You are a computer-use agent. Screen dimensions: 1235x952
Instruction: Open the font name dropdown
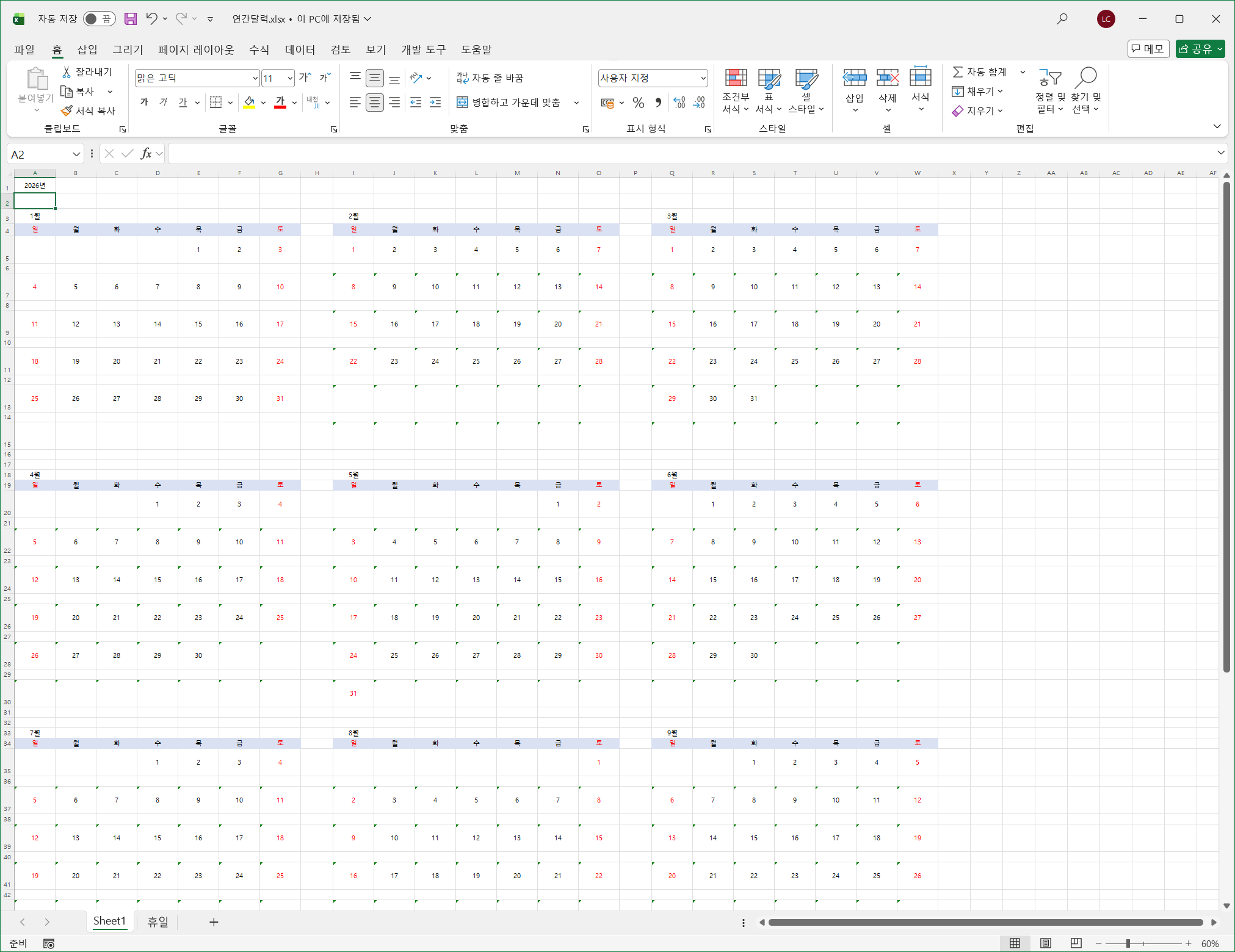click(255, 78)
